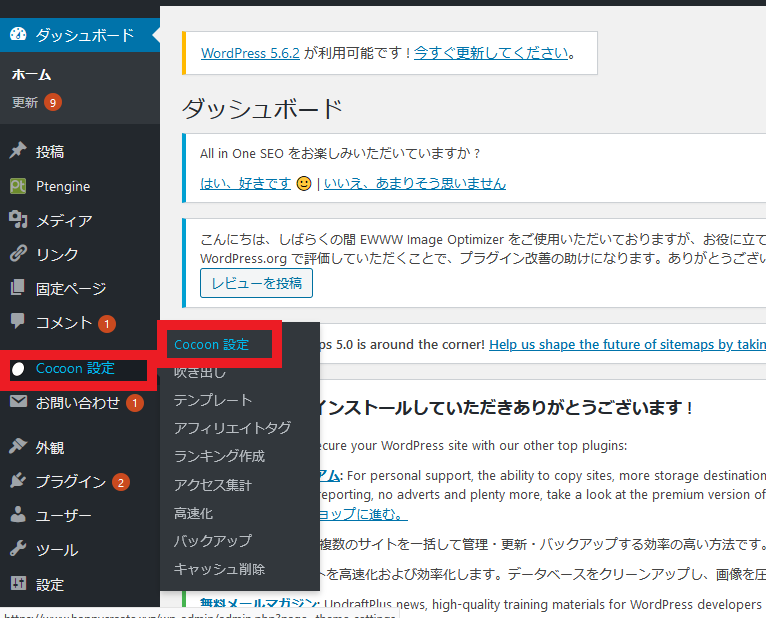The height and width of the screenshot is (618, 766).
Task: Click the sliders icon beside 設定
Action: [x=18, y=583]
